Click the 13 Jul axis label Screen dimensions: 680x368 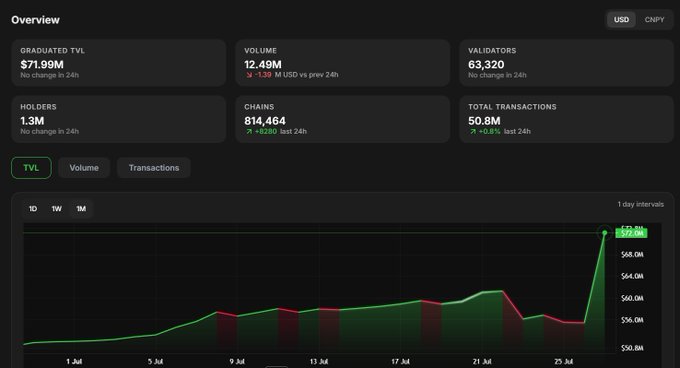pos(319,361)
